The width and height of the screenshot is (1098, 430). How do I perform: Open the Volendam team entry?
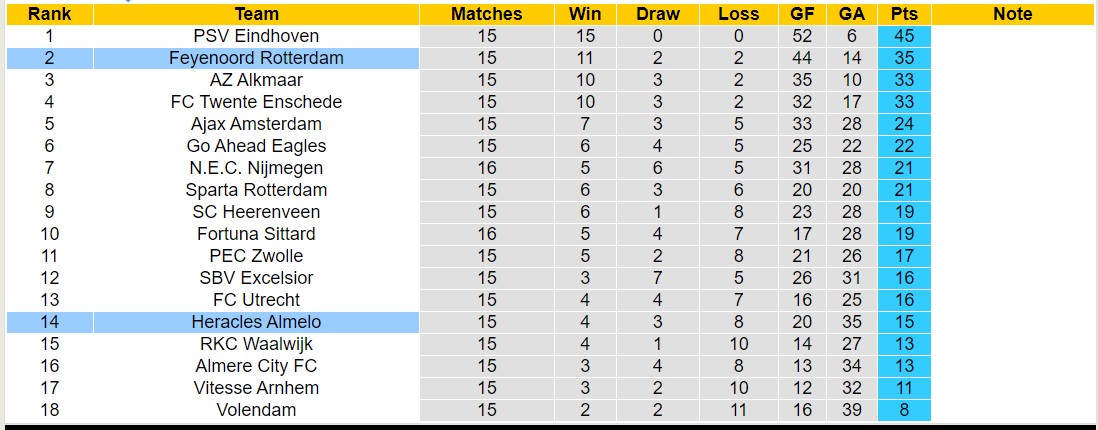point(256,410)
